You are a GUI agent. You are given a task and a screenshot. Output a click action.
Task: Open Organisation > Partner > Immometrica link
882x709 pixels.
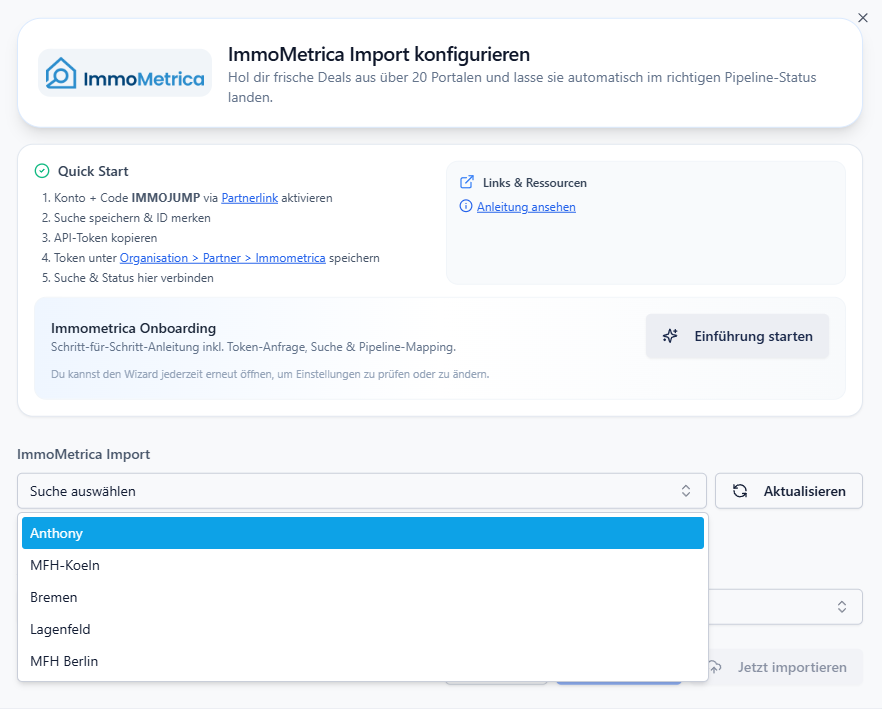click(222, 258)
